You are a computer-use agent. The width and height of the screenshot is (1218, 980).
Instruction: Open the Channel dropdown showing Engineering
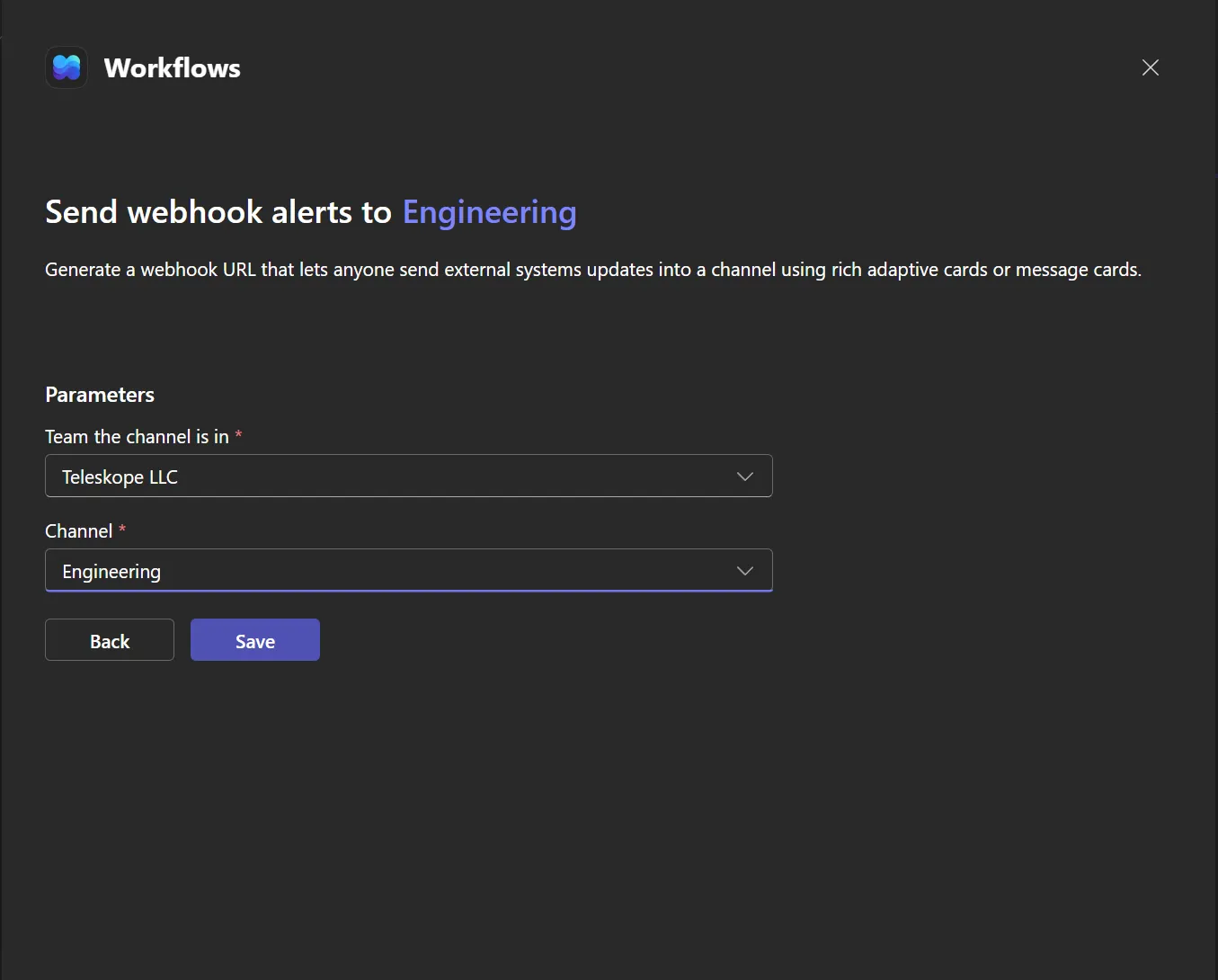[409, 570]
